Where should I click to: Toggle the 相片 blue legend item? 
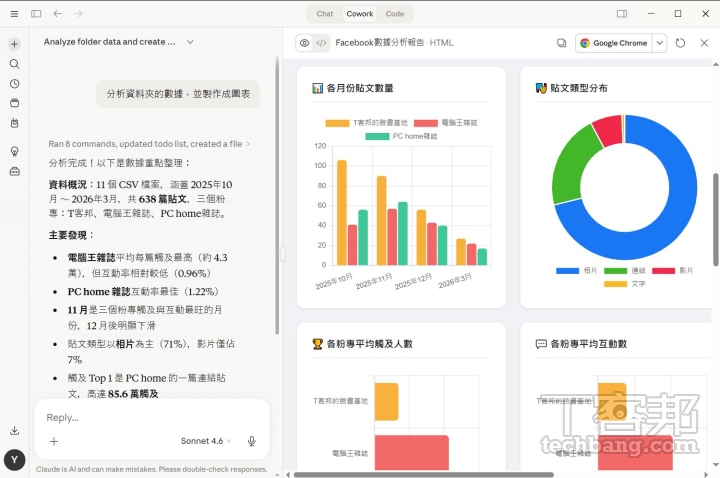pyautogui.click(x=576, y=270)
